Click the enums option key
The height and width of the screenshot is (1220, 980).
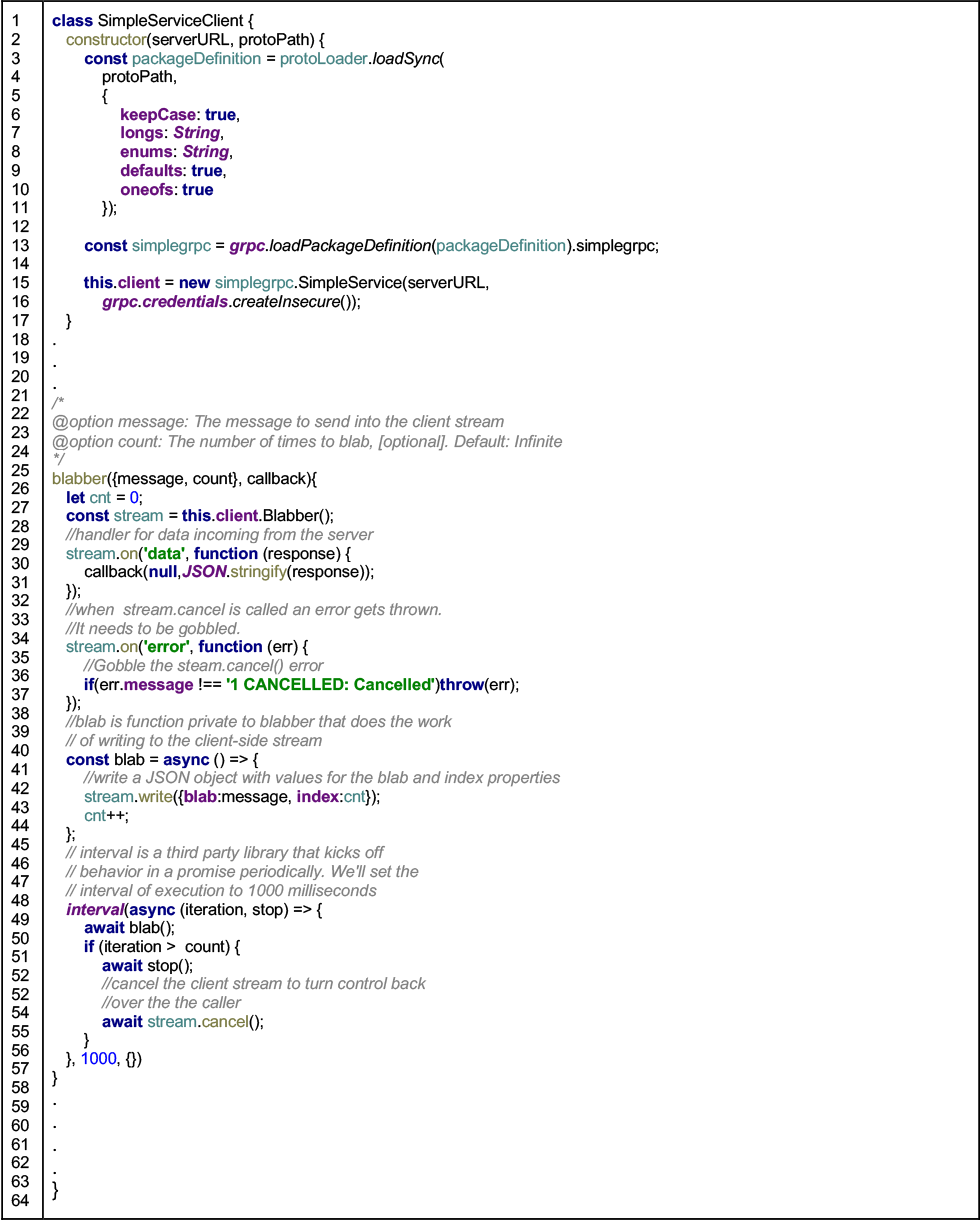pyautogui.click(x=144, y=152)
